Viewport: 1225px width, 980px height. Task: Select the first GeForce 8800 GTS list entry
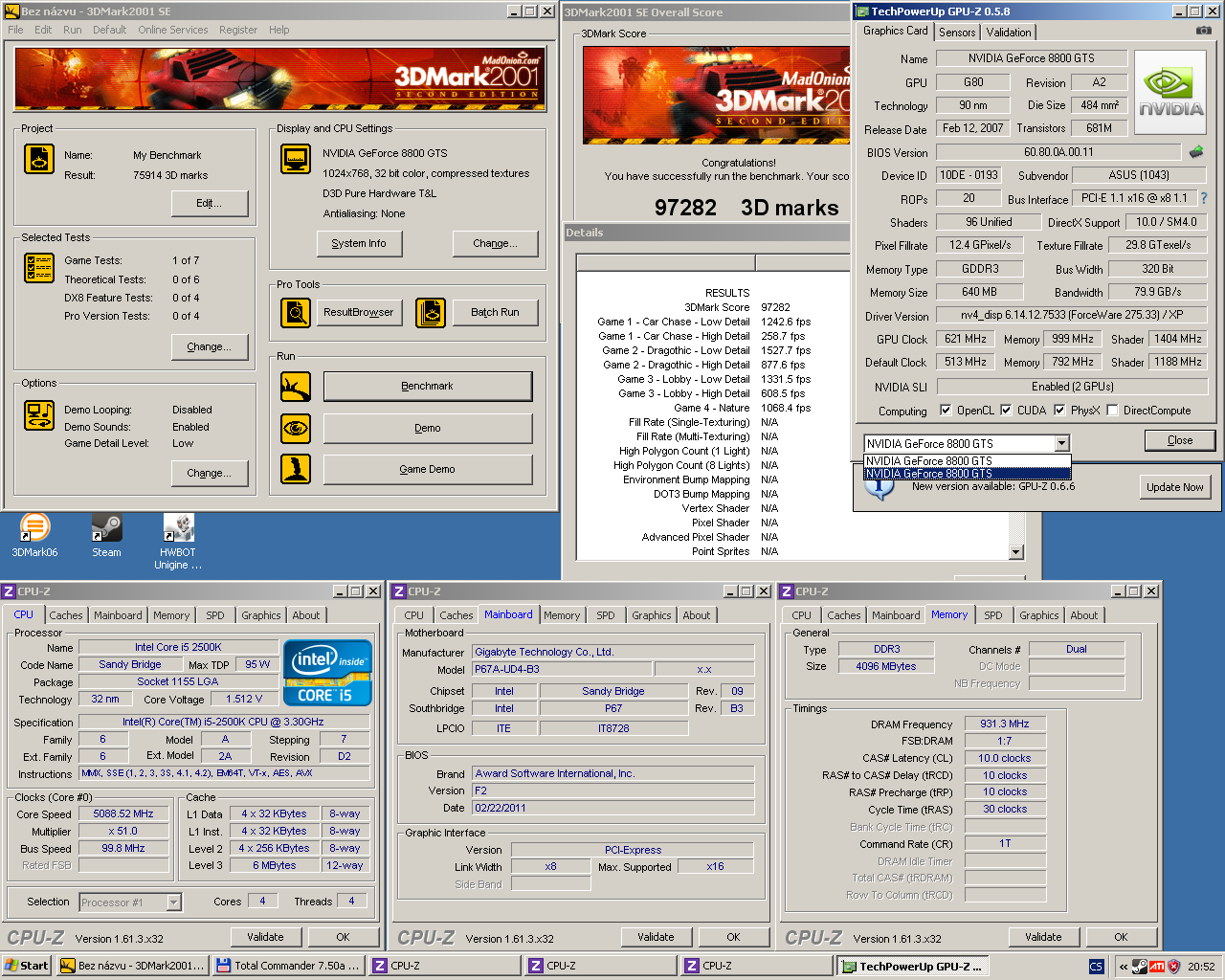[x=968, y=461]
